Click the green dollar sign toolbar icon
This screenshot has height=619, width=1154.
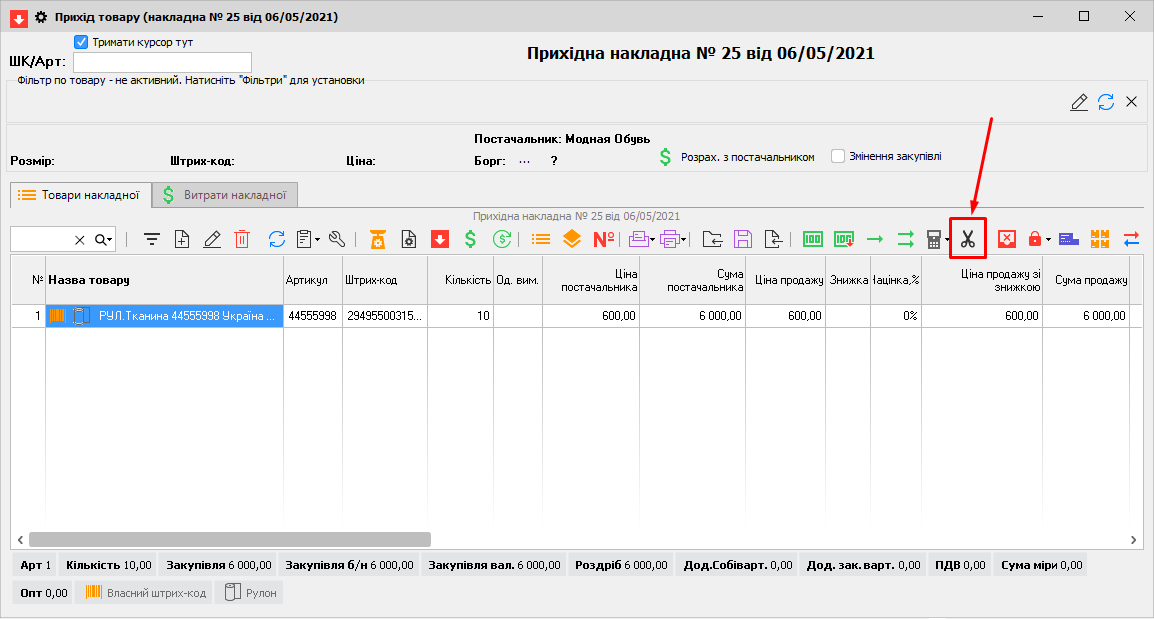point(469,239)
